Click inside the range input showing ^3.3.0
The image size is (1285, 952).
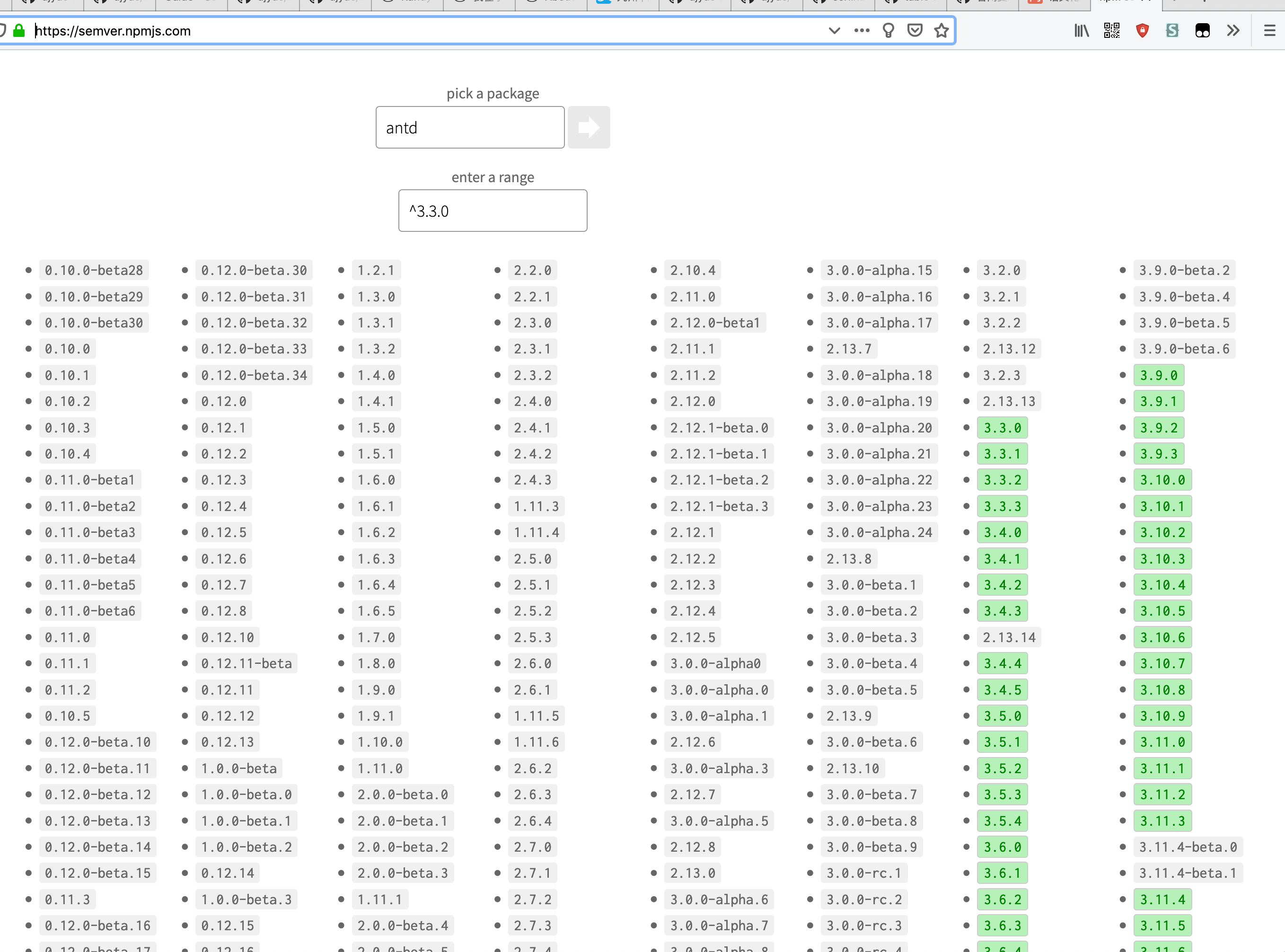[x=493, y=211]
